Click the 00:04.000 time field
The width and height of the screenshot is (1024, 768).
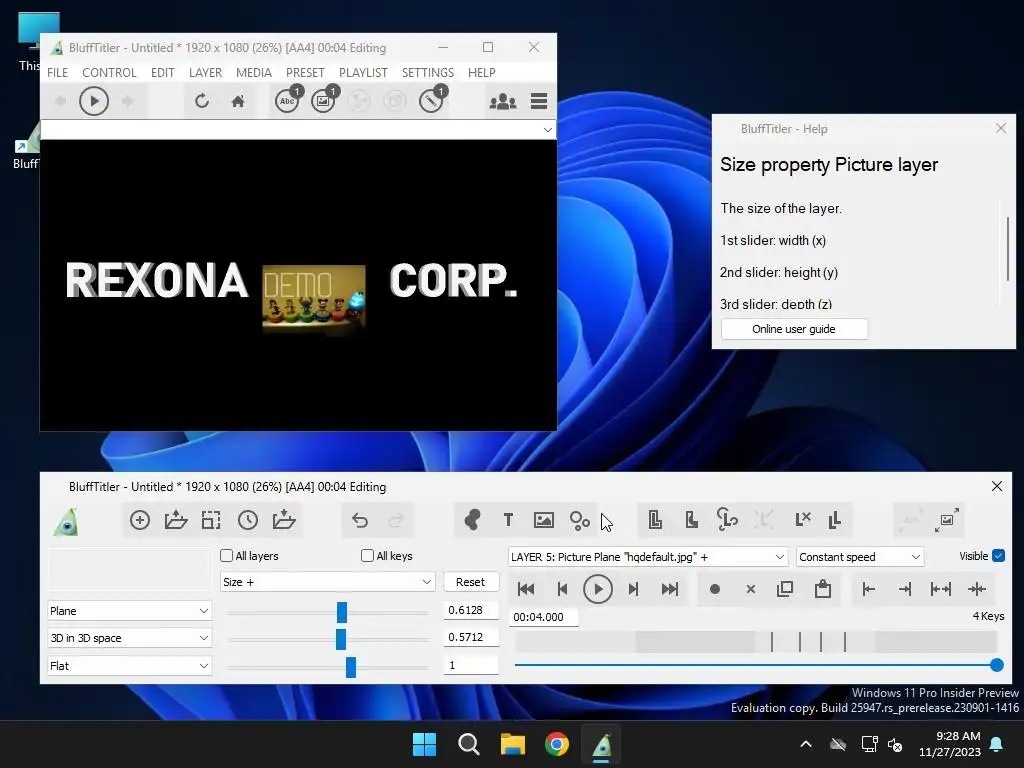[543, 617]
